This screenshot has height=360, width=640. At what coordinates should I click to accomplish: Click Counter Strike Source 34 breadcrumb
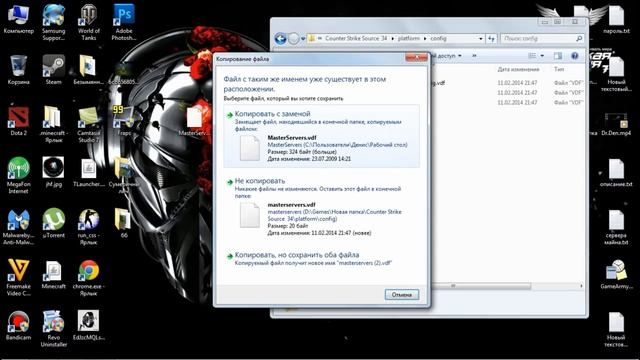tap(356, 38)
